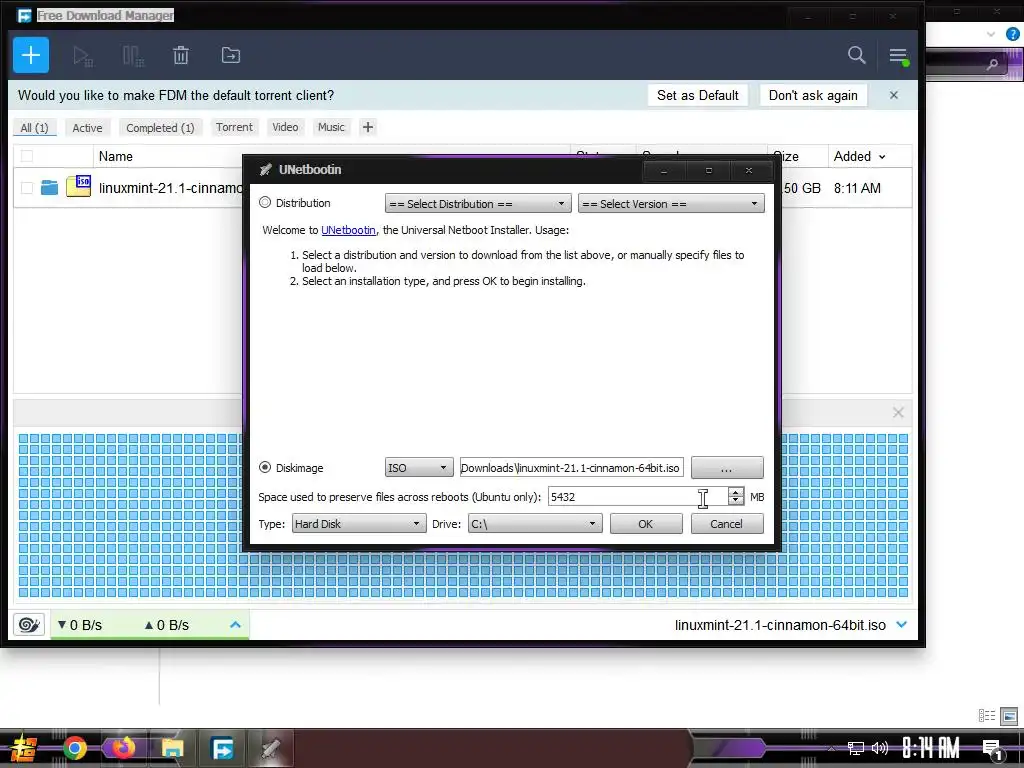The image size is (1024, 768).
Task: Decrease persistence space with down arrow
Action: click(x=736, y=502)
